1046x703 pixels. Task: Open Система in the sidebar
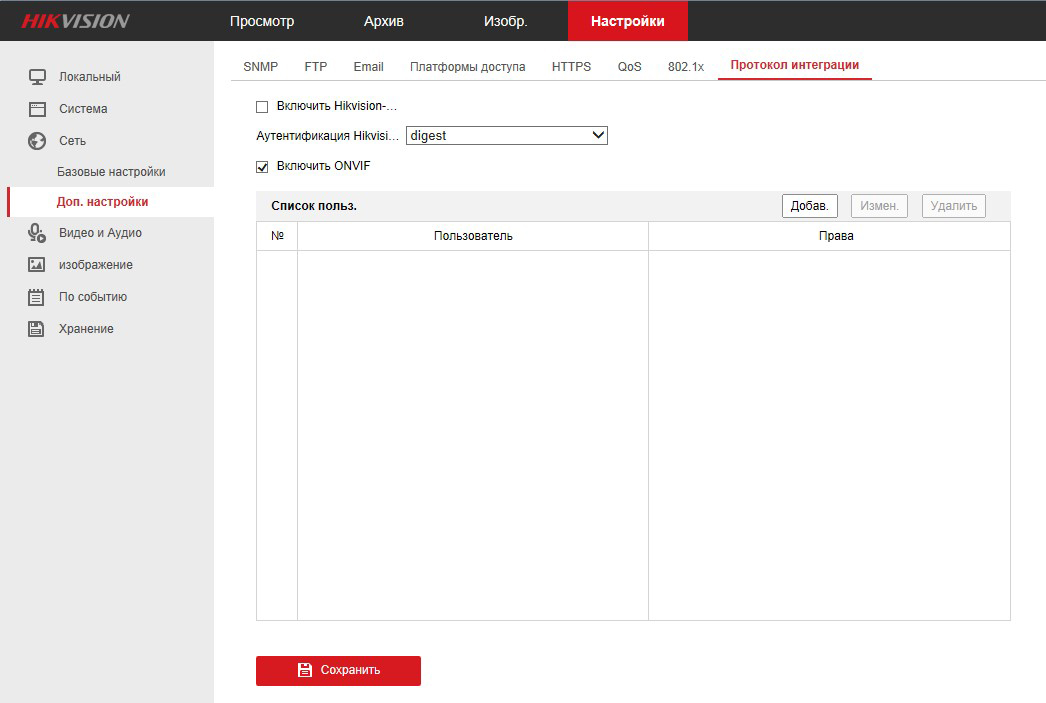click(83, 109)
